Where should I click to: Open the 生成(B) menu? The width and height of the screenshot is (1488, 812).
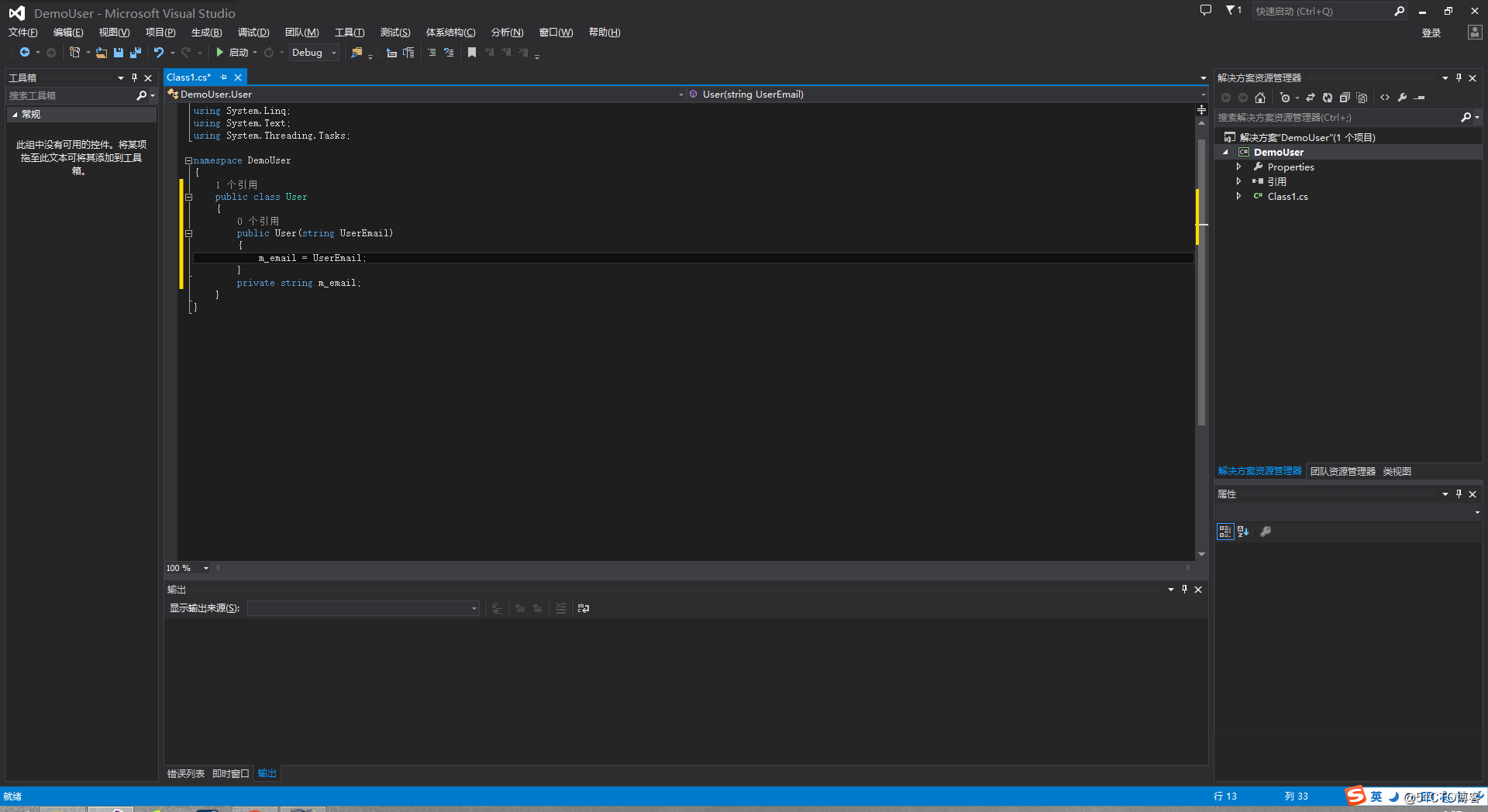[x=207, y=33]
